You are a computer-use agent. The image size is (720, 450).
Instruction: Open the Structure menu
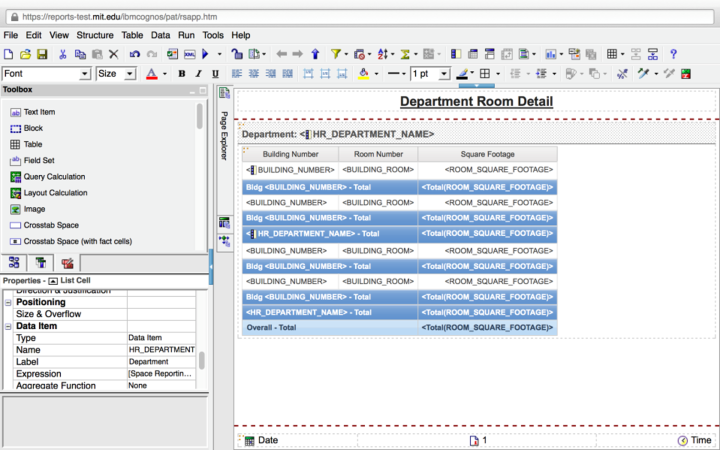95,35
